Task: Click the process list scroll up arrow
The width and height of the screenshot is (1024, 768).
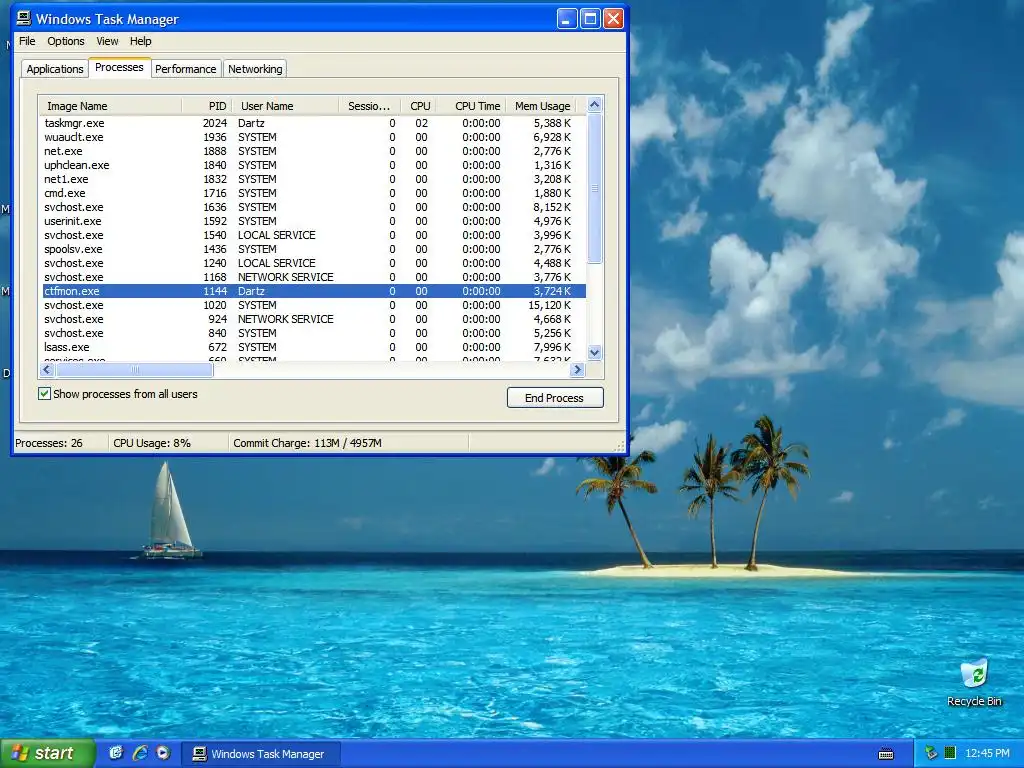Action: [x=594, y=104]
